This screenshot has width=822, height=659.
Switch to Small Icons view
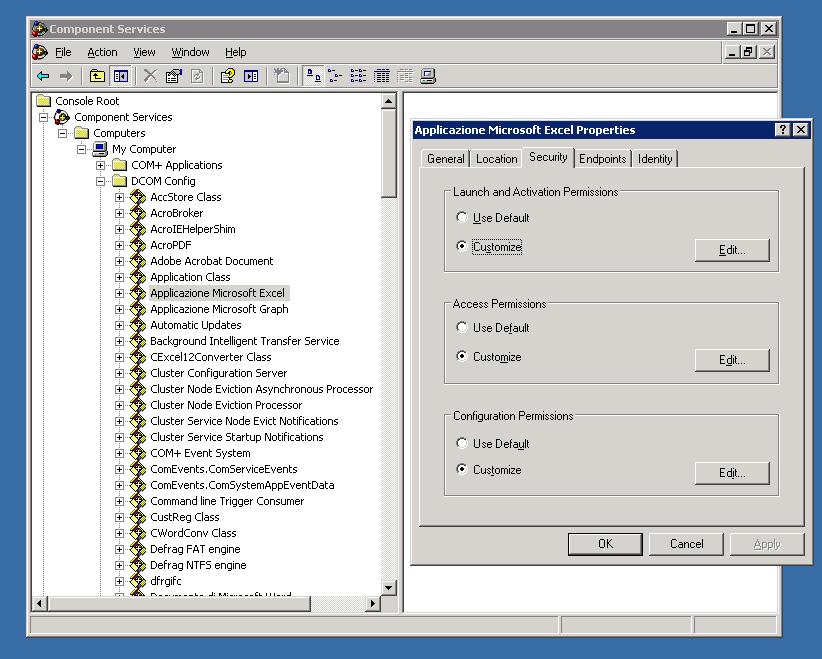tap(336, 77)
